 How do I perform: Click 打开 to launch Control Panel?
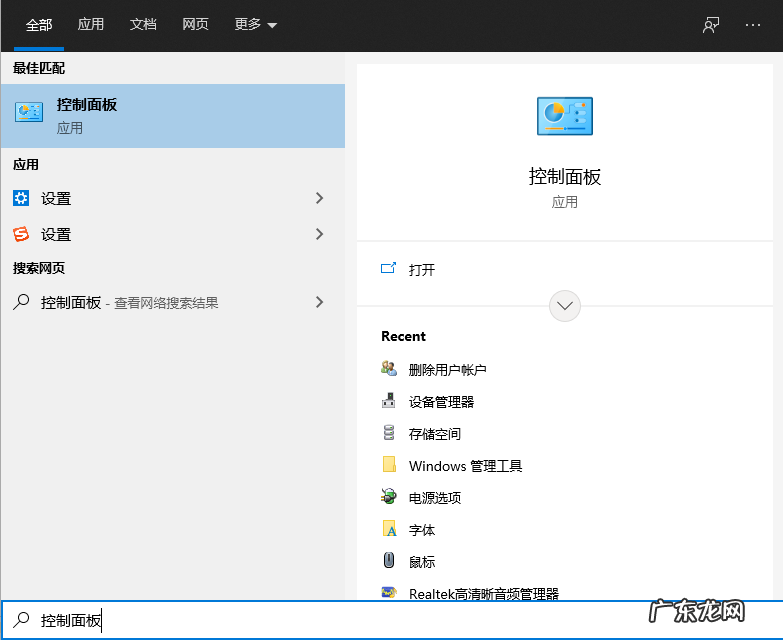pyautogui.click(x=422, y=270)
